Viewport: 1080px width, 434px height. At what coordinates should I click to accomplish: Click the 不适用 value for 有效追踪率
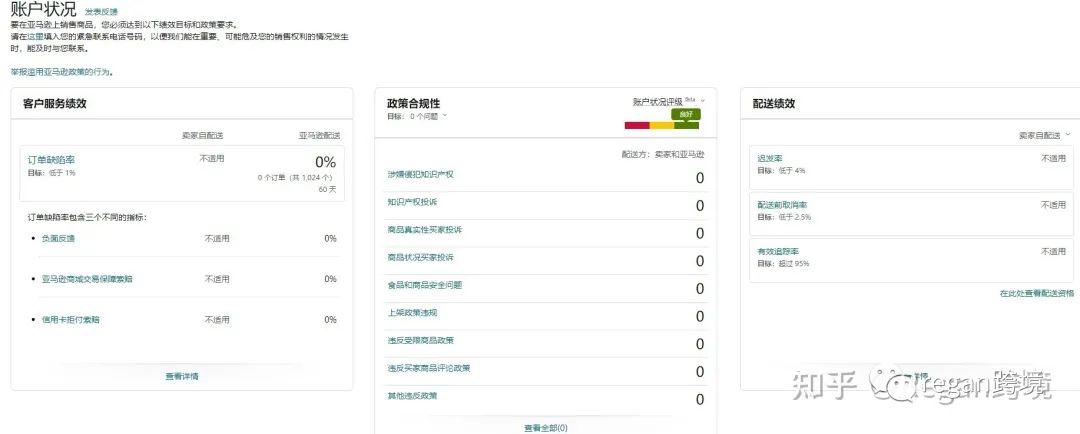[x=1053, y=251]
